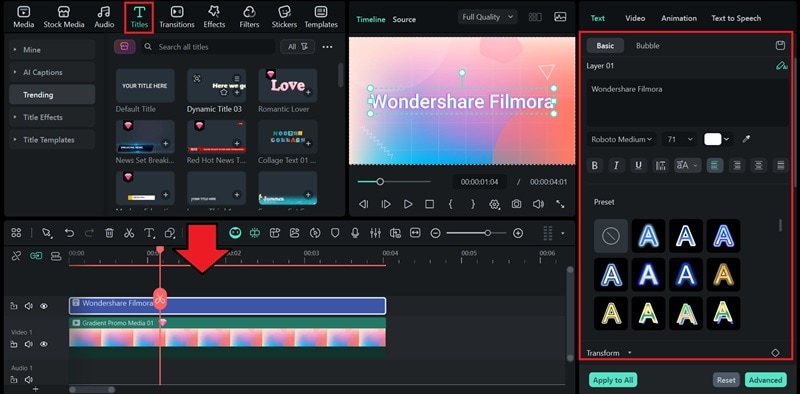800x394 pixels.
Task: Toggle bold text formatting
Action: (x=594, y=165)
